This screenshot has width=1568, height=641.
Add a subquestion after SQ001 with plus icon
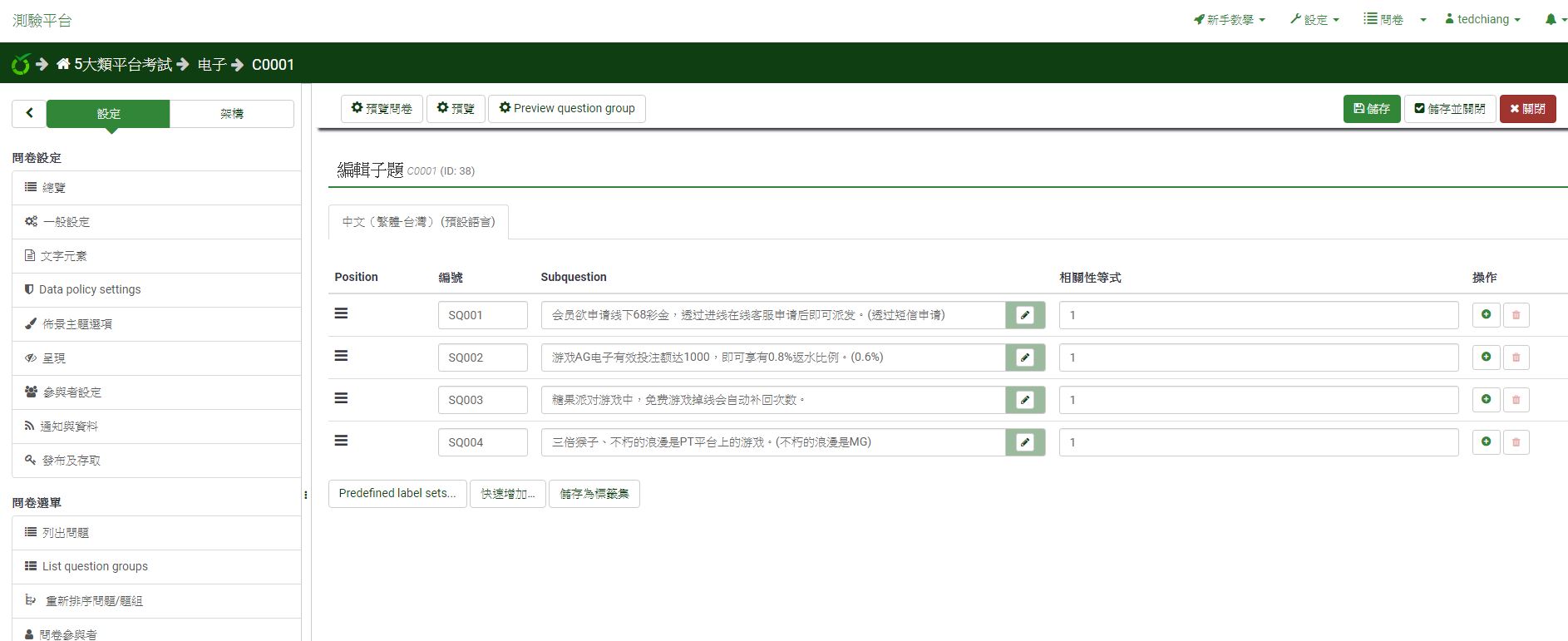pos(1486,314)
